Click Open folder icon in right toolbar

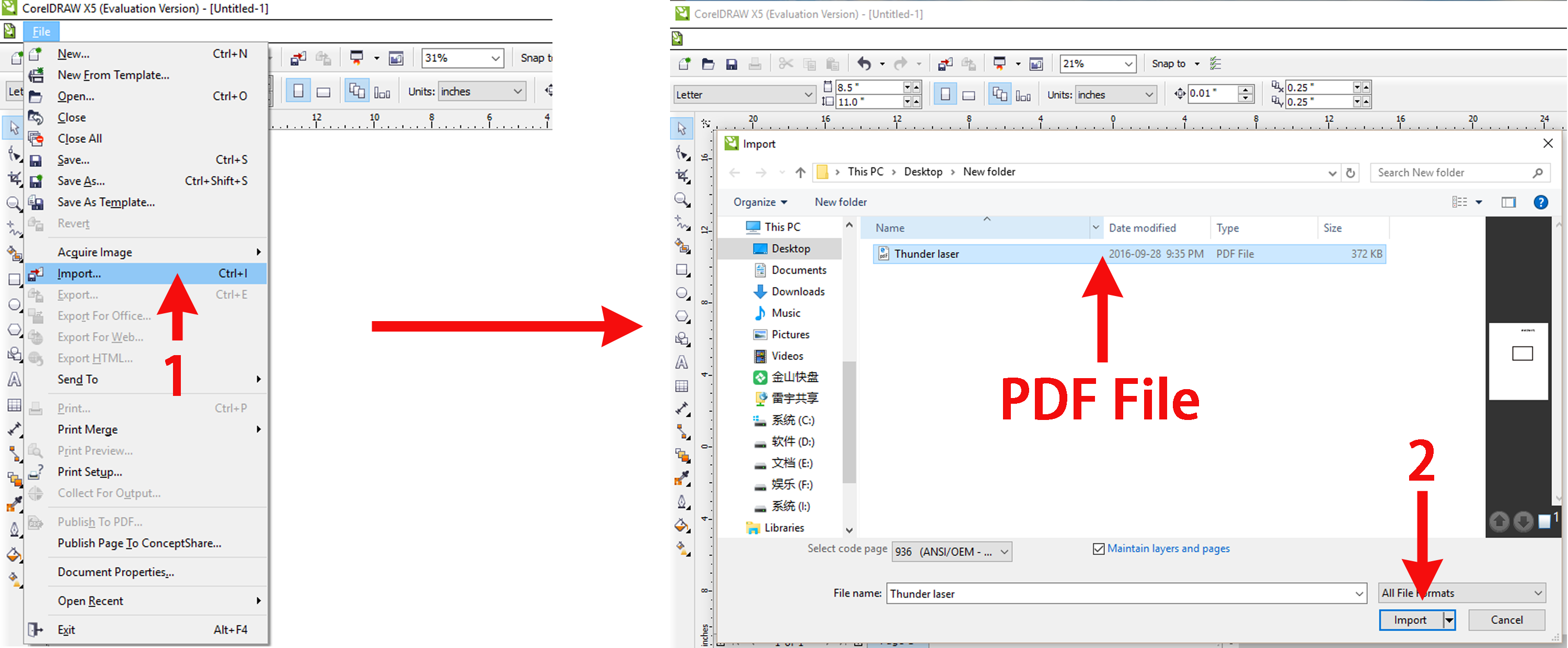pyautogui.click(x=708, y=63)
